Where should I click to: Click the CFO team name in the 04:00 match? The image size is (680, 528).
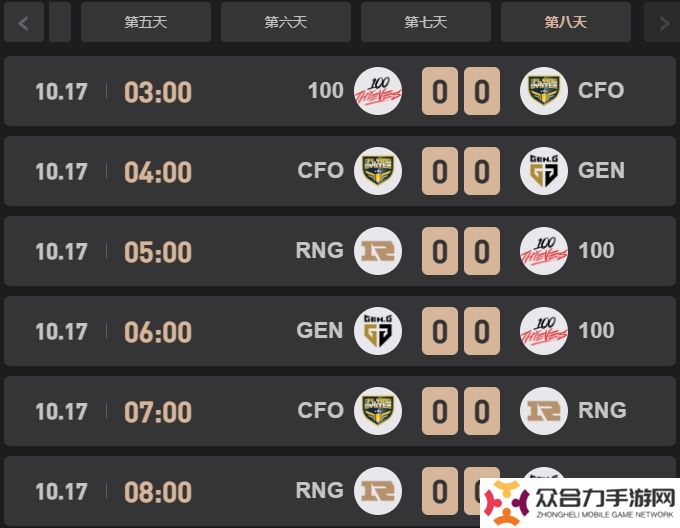pyautogui.click(x=320, y=170)
